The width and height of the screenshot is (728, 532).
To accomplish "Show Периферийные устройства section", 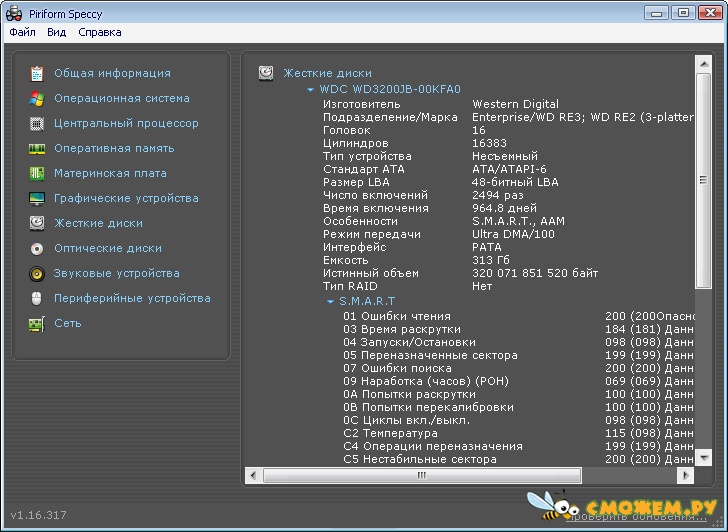I will pos(132,298).
